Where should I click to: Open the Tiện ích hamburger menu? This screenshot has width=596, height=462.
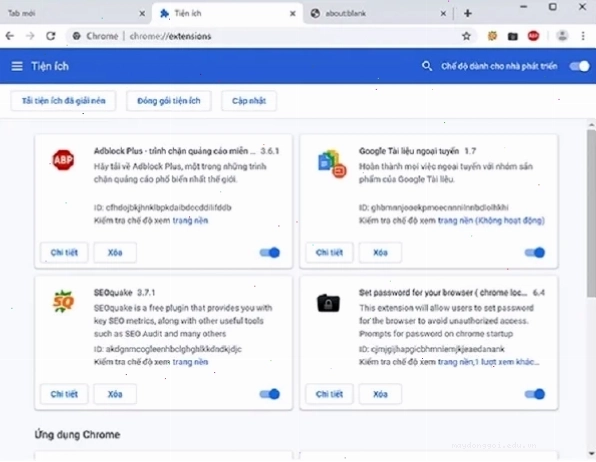(17, 66)
